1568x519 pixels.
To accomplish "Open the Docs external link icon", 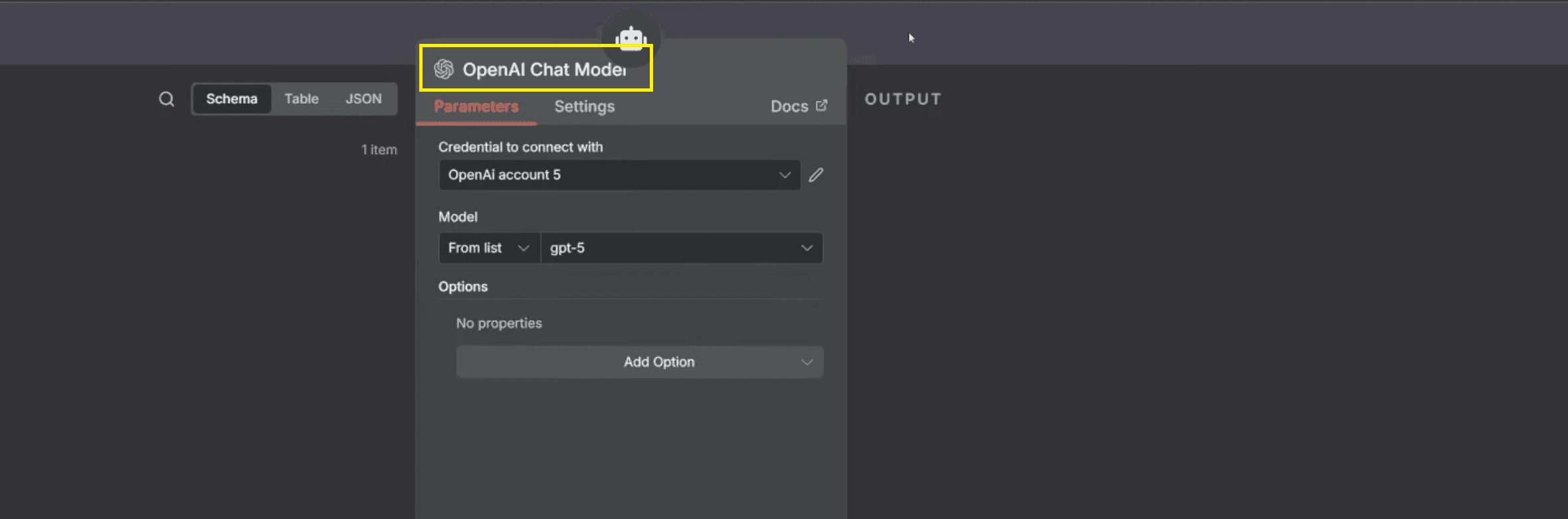I will pyautogui.click(x=822, y=106).
